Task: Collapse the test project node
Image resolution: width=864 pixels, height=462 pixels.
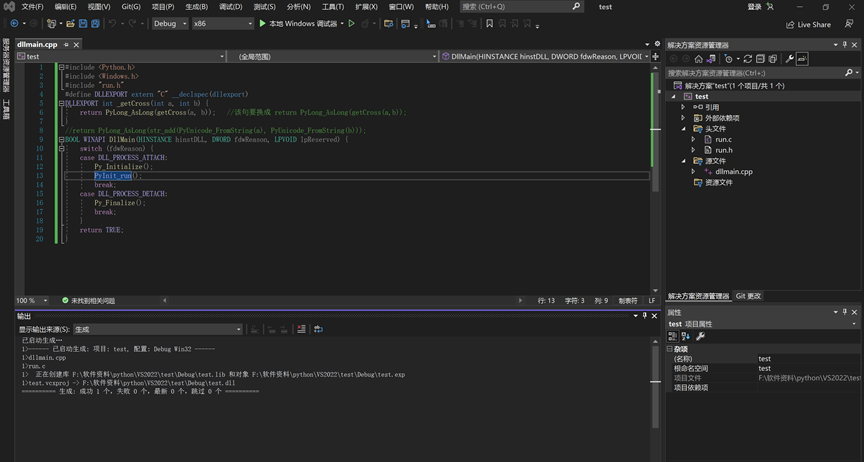Action: (x=673, y=96)
